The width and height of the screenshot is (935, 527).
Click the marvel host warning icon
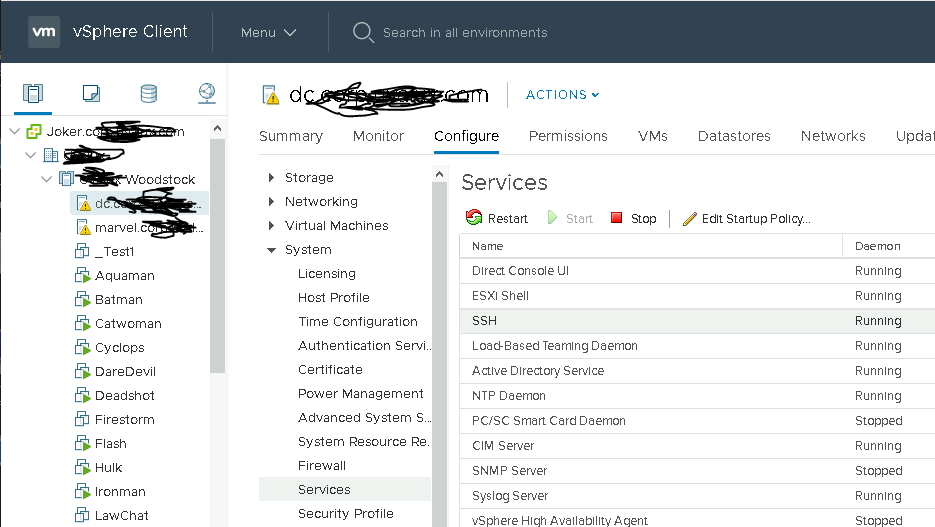[83, 228]
